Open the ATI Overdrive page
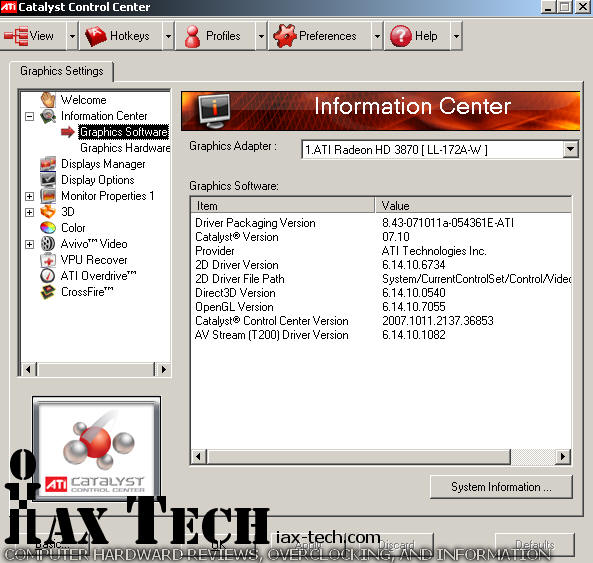The width and height of the screenshot is (593, 563). (x=98, y=276)
